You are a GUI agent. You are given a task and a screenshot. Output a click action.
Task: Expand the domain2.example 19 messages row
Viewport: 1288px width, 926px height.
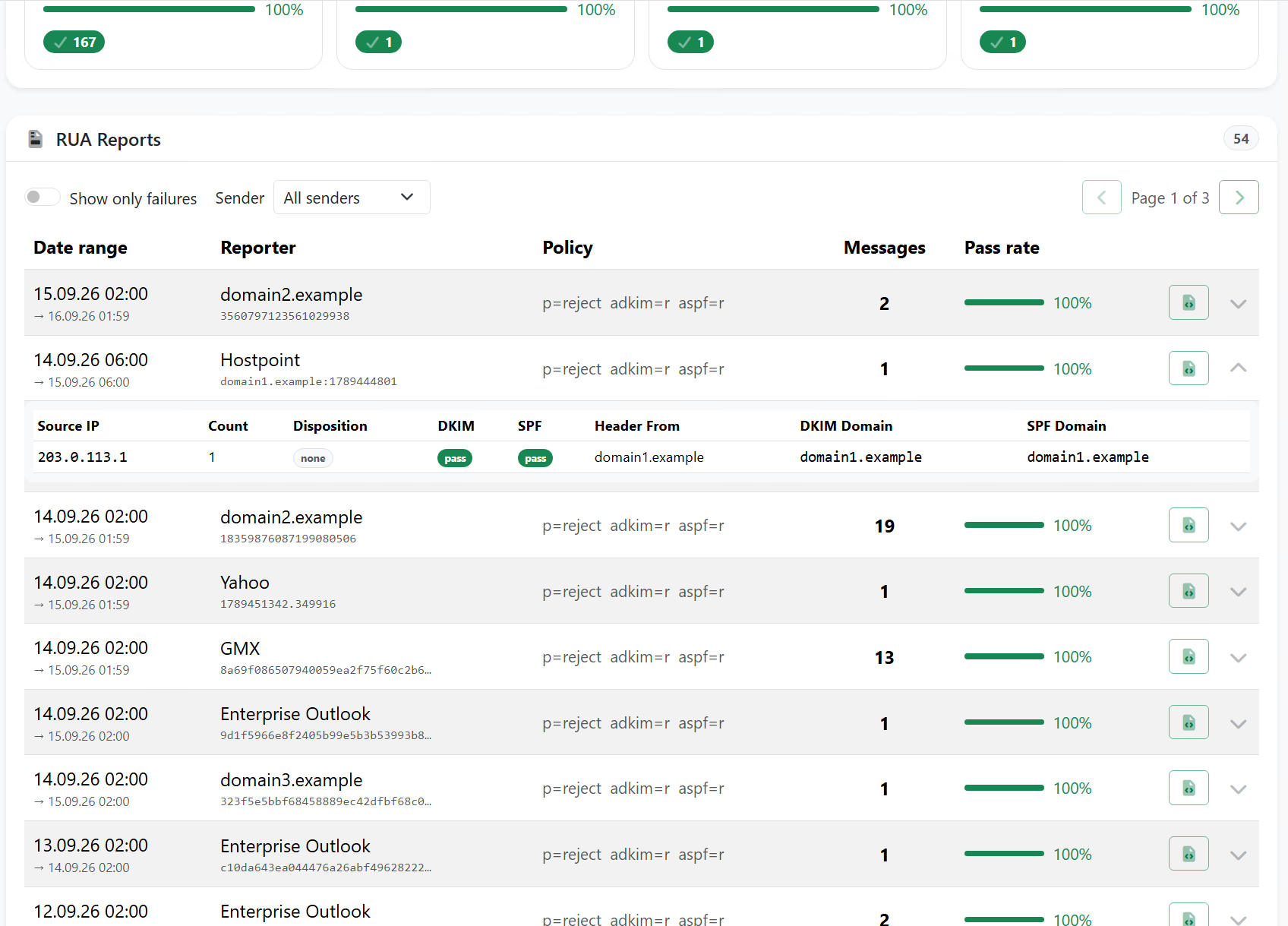[1238, 526]
